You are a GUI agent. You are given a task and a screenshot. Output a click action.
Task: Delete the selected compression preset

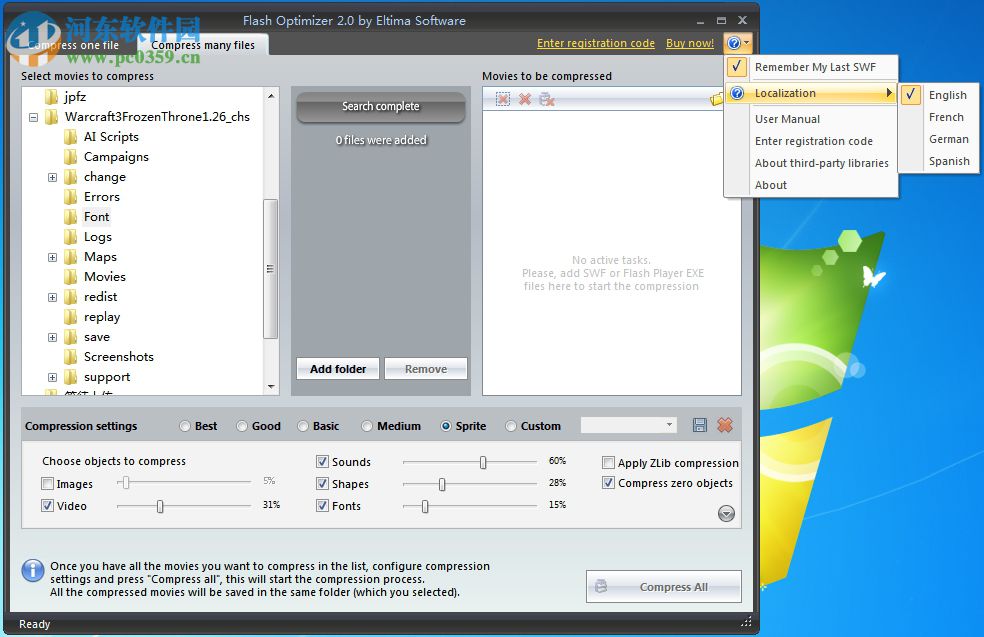coord(725,425)
